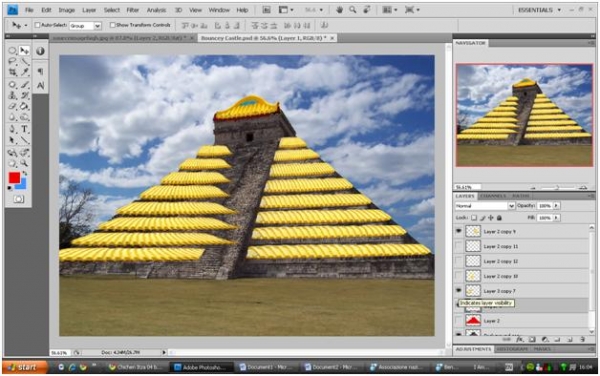Select the Zoom tool in toolbox
The width and height of the screenshot is (600, 376).
click(x=25, y=163)
